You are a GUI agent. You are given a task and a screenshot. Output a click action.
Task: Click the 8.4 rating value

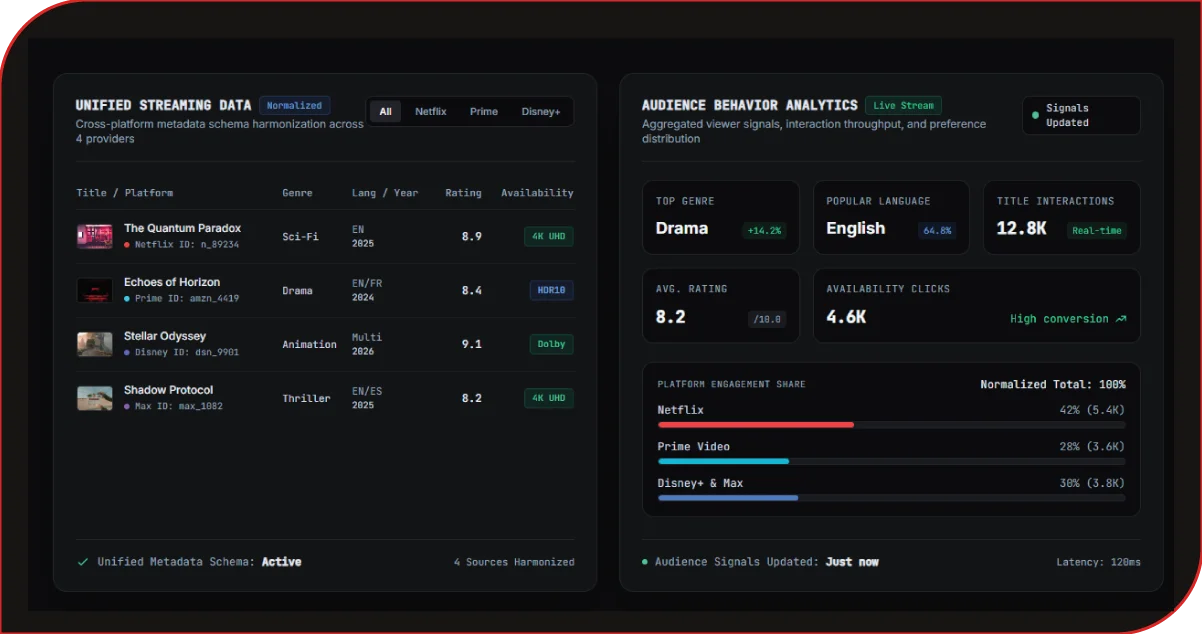pos(471,291)
